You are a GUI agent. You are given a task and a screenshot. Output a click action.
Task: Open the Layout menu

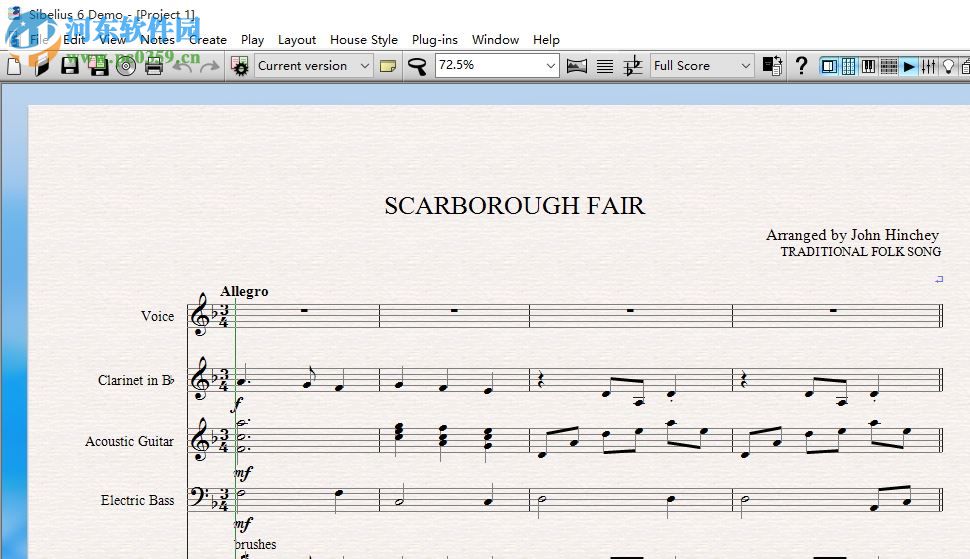coord(297,40)
